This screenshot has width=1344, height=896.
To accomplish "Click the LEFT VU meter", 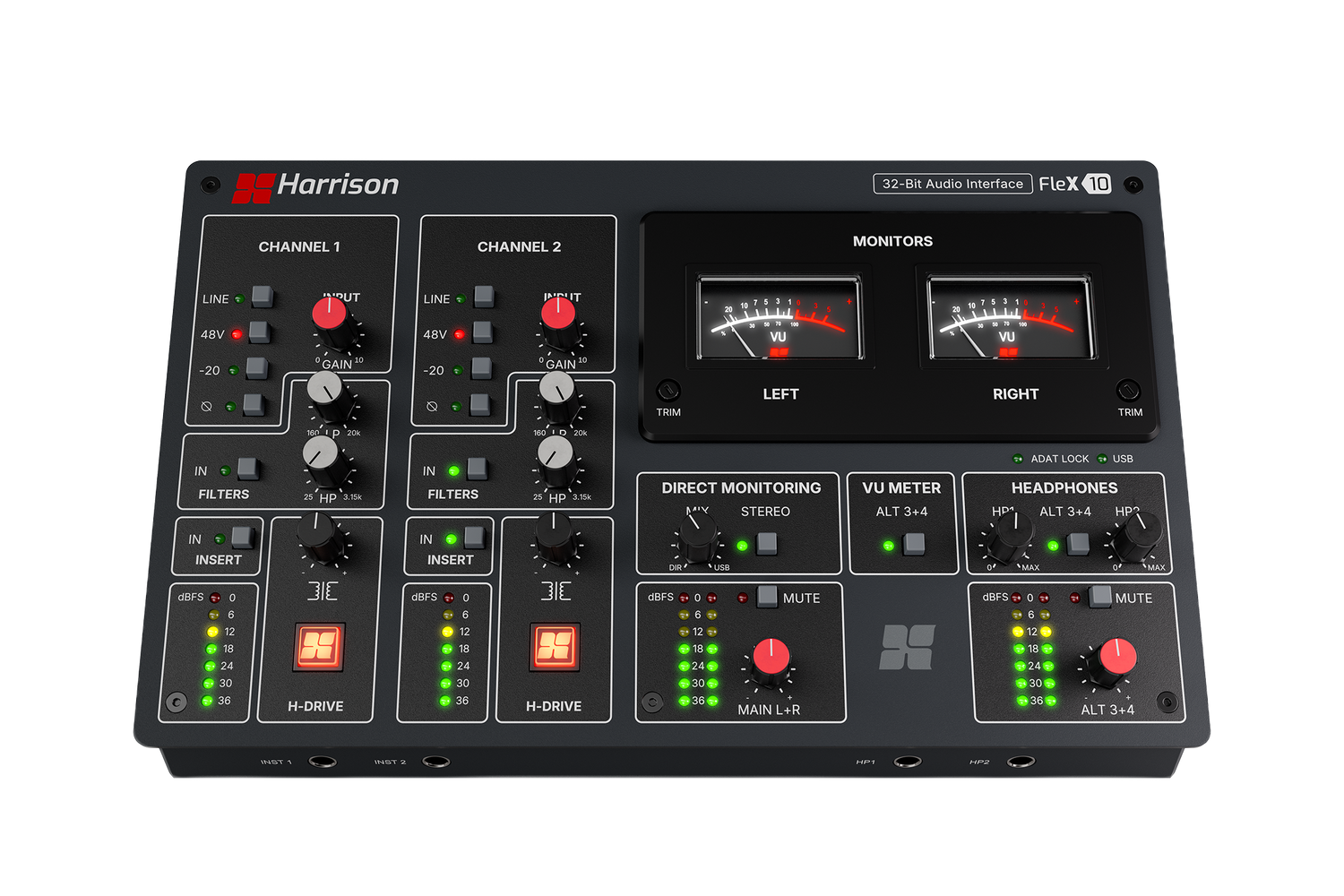I will pos(780,318).
